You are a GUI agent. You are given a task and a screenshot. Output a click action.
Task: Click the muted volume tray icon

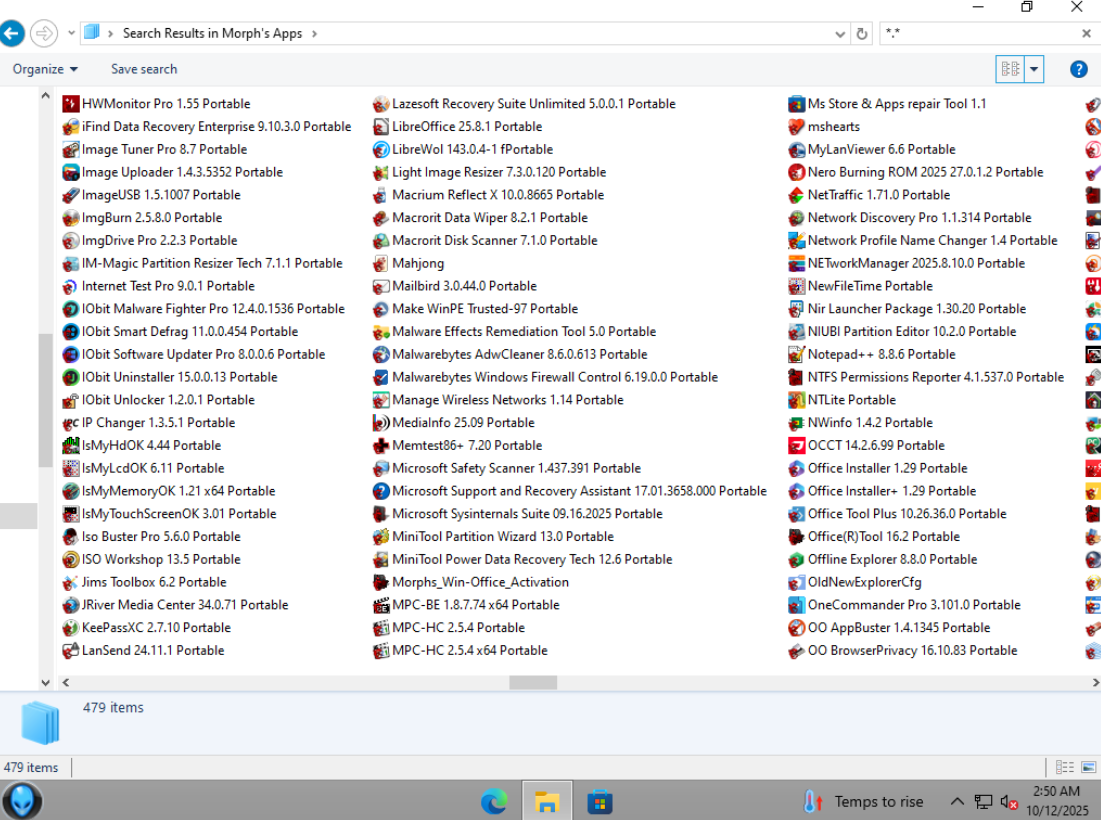1008,801
